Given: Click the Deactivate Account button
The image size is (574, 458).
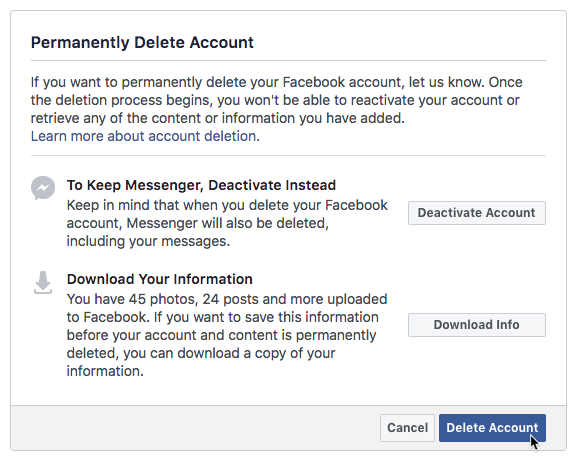Looking at the screenshot, I should point(477,213).
